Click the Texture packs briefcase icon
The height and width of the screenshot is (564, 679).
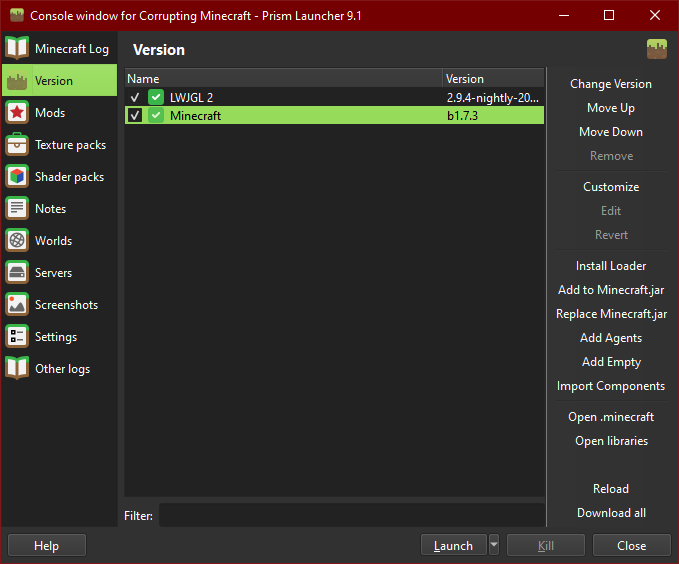pyautogui.click(x=17, y=145)
